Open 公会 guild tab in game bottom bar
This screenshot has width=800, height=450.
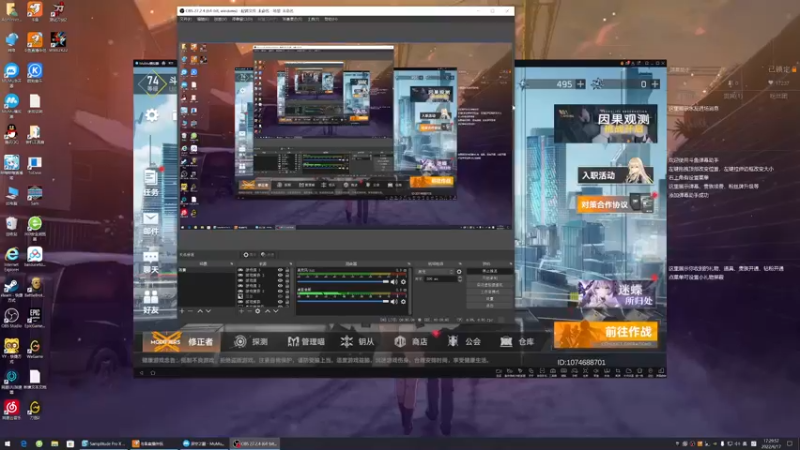(464, 341)
